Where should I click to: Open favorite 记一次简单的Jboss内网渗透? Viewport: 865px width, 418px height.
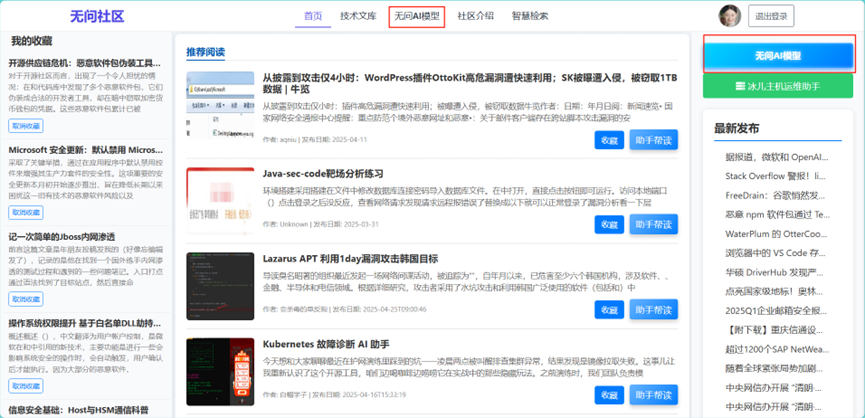coord(62,237)
